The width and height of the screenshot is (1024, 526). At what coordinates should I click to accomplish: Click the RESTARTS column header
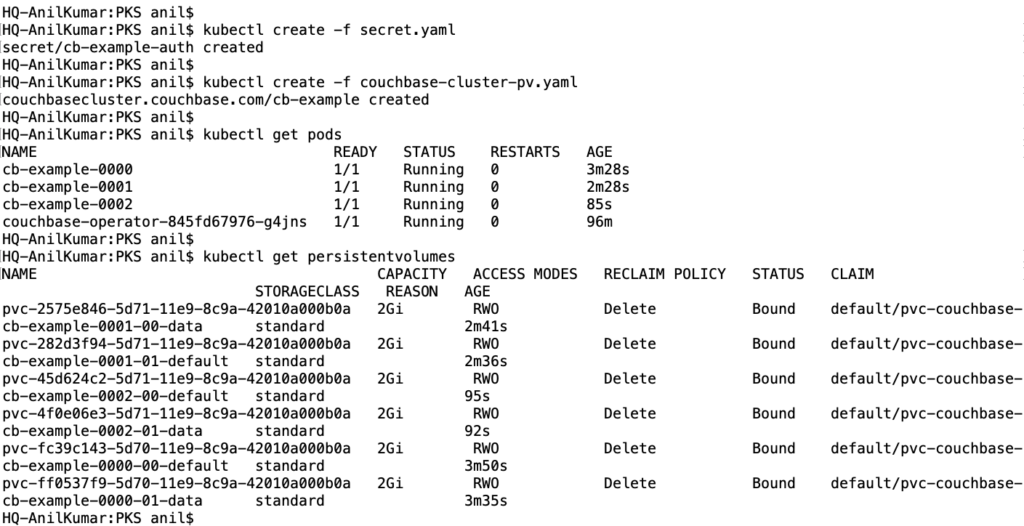click(525, 152)
